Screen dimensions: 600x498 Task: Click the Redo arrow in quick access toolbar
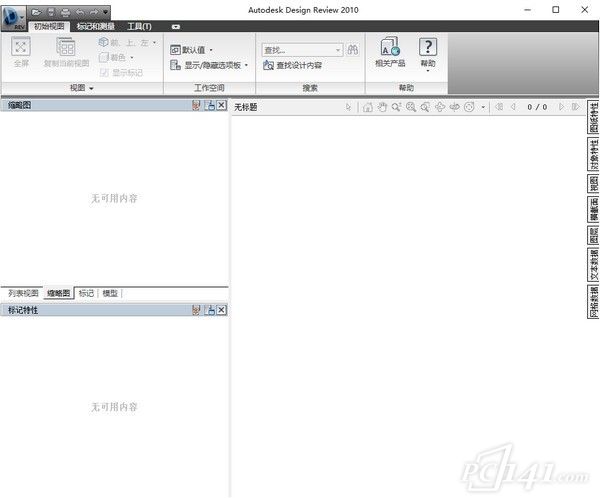click(94, 13)
